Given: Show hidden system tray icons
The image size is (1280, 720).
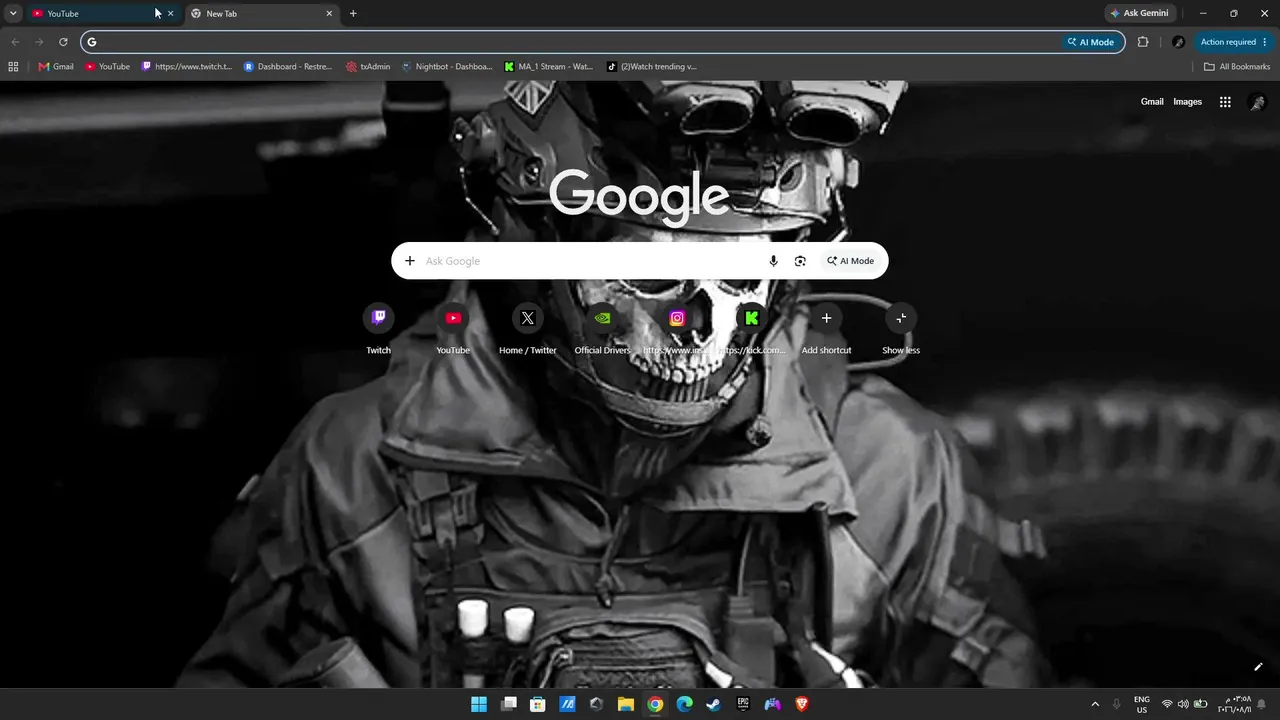Looking at the screenshot, I should coord(1095,704).
